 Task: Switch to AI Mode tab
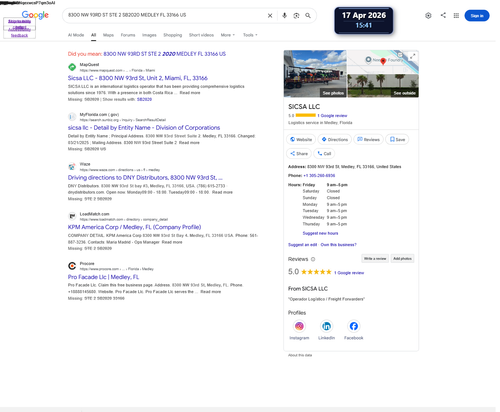pyautogui.click(x=76, y=35)
